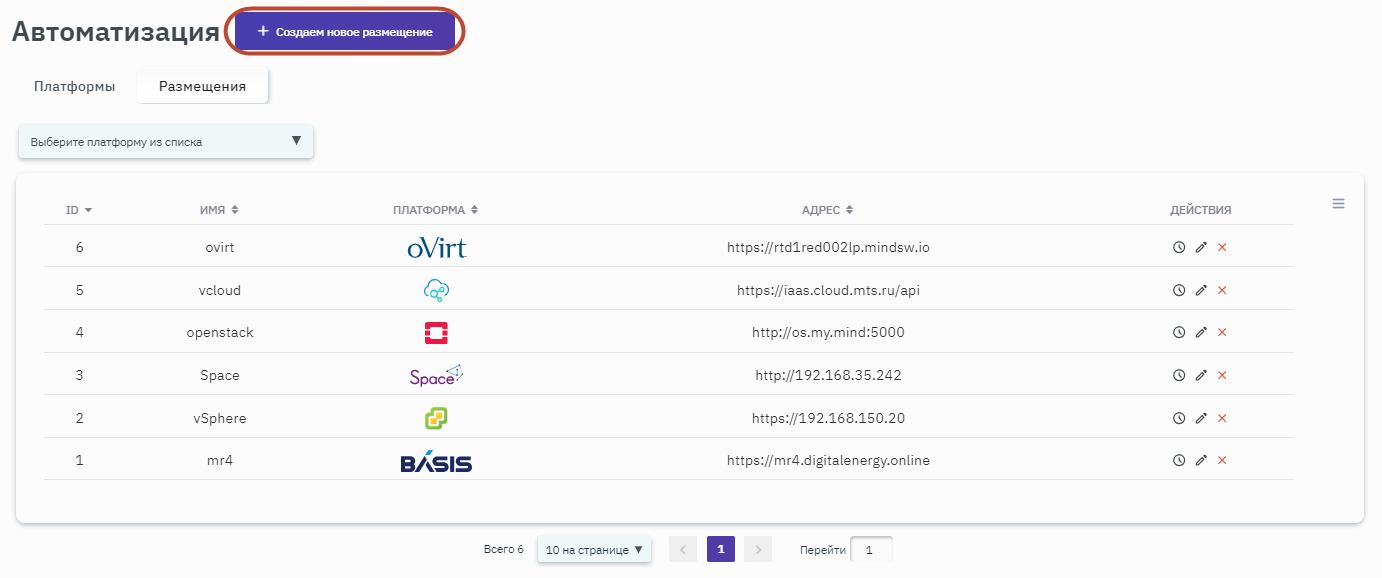1382x578 pixels.
Task: Open the '10 на странице' page size dropdown
Action: (594, 550)
